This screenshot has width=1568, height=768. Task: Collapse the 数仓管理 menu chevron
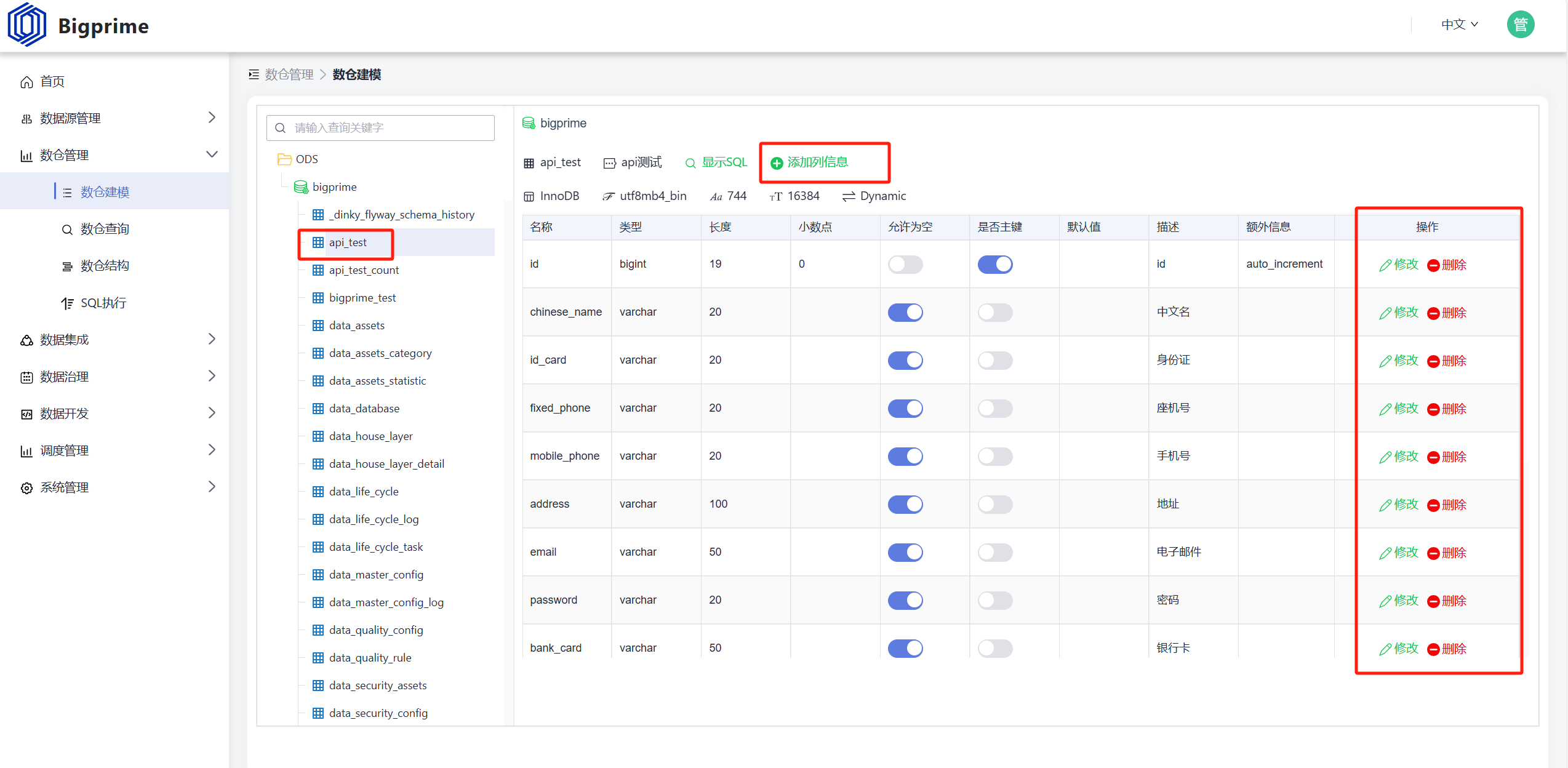212,154
